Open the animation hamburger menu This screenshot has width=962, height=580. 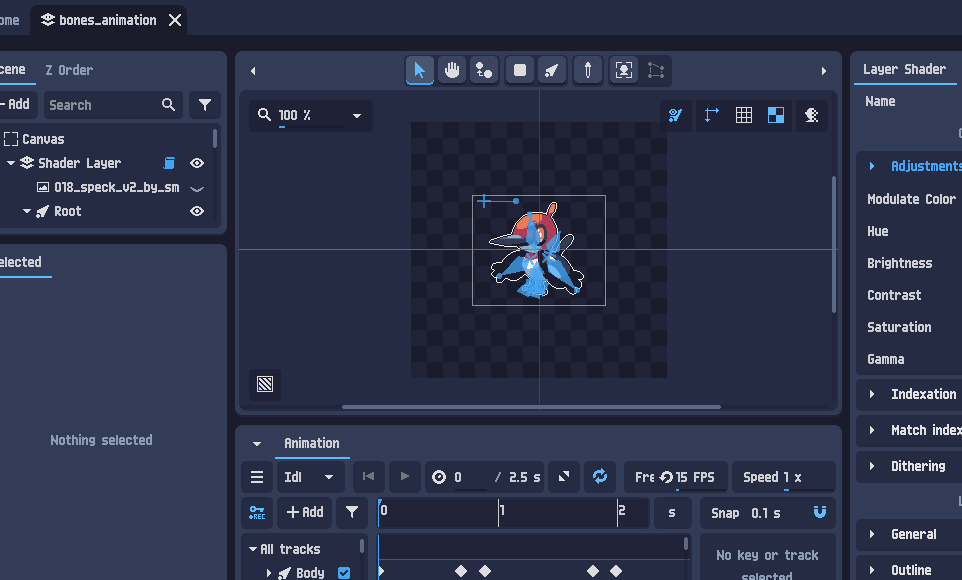click(x=257, y=477)
